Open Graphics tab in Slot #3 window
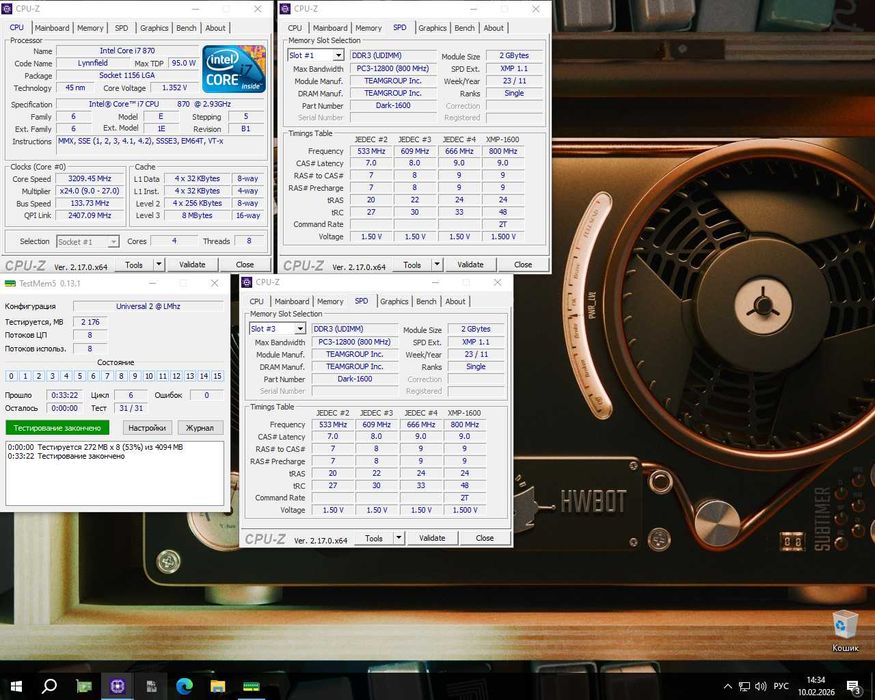The image size is (875, 700). click(x=394, y=301)
